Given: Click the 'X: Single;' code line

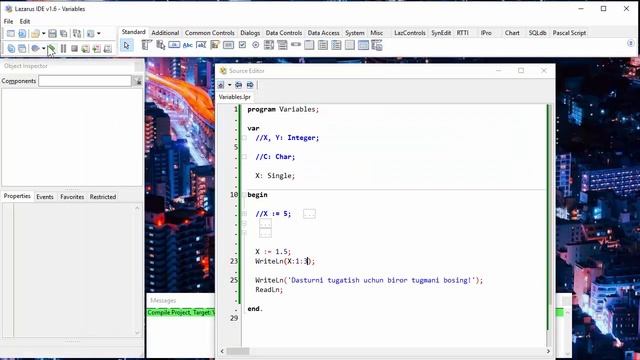Looking at the screenshot, I should [x=275, y=176].
